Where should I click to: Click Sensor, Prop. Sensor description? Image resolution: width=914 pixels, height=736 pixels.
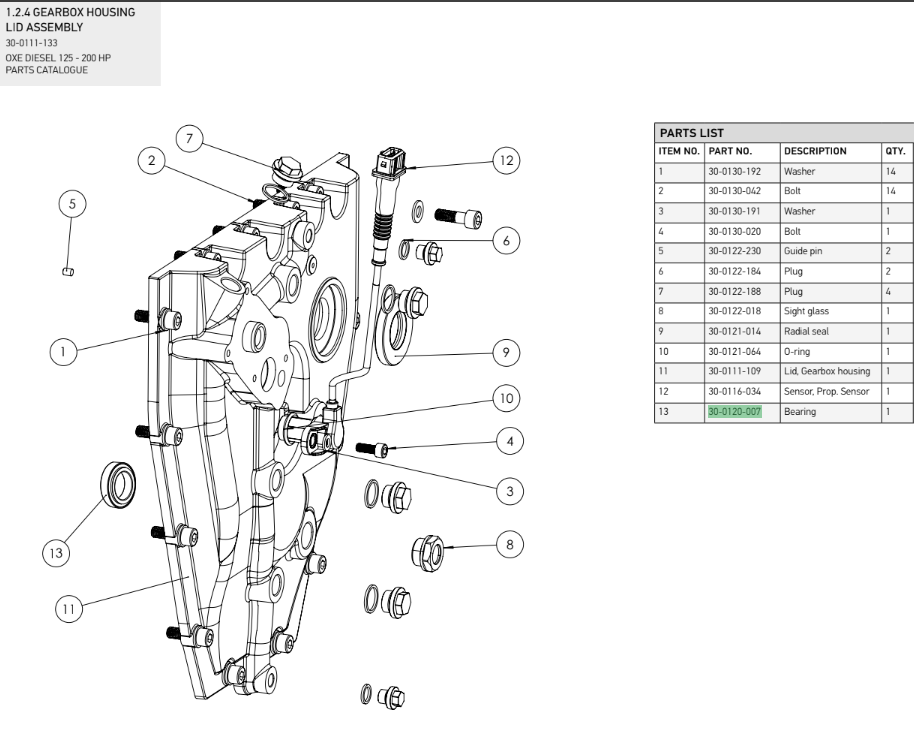(x=827, y=392)
